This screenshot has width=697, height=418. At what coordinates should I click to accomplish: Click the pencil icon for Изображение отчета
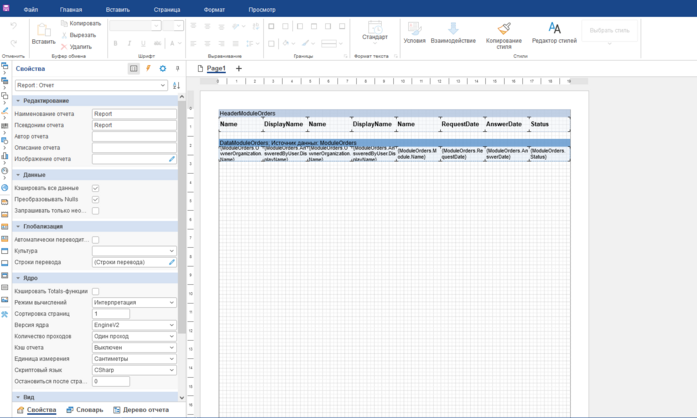[171, 159]
